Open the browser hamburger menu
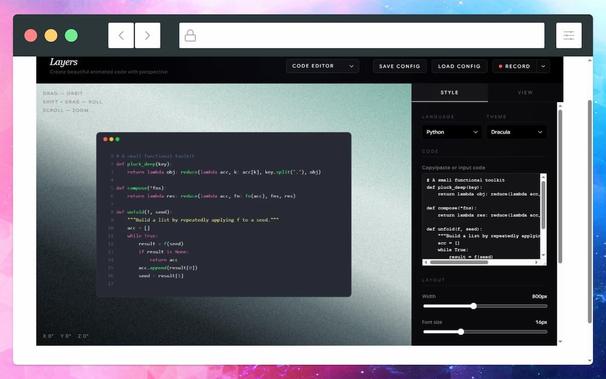This screenshot has height=379, width=606. coord(569,36)
